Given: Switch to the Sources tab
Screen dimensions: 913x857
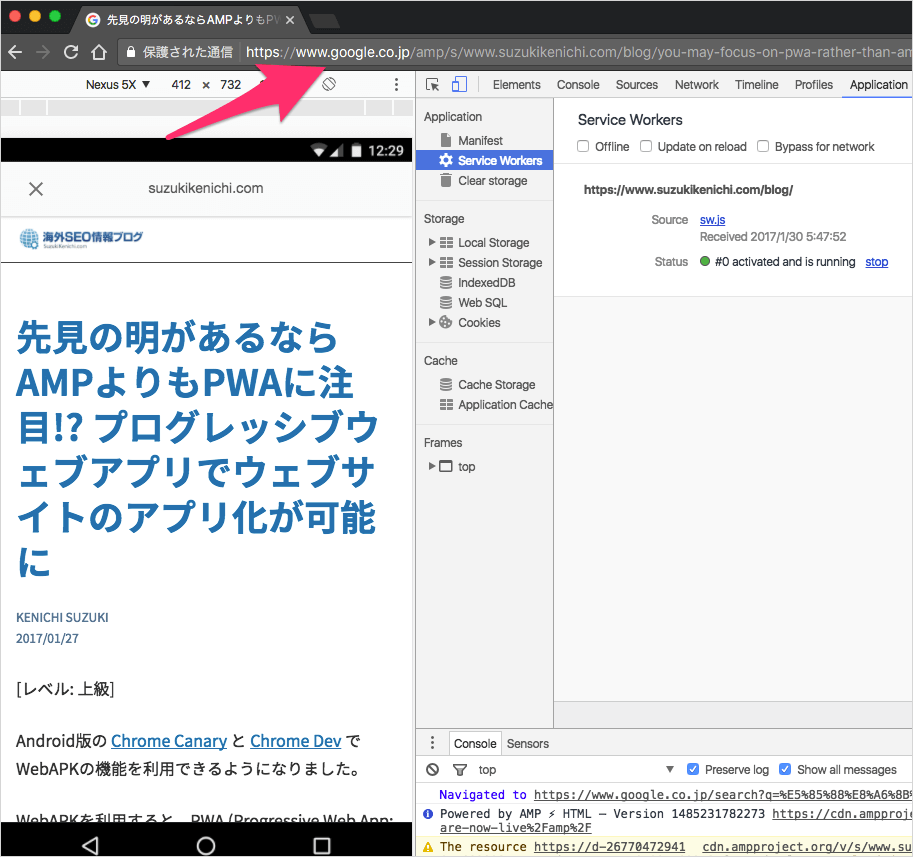Looking at the screenshot, I should [x=636, y=84].
